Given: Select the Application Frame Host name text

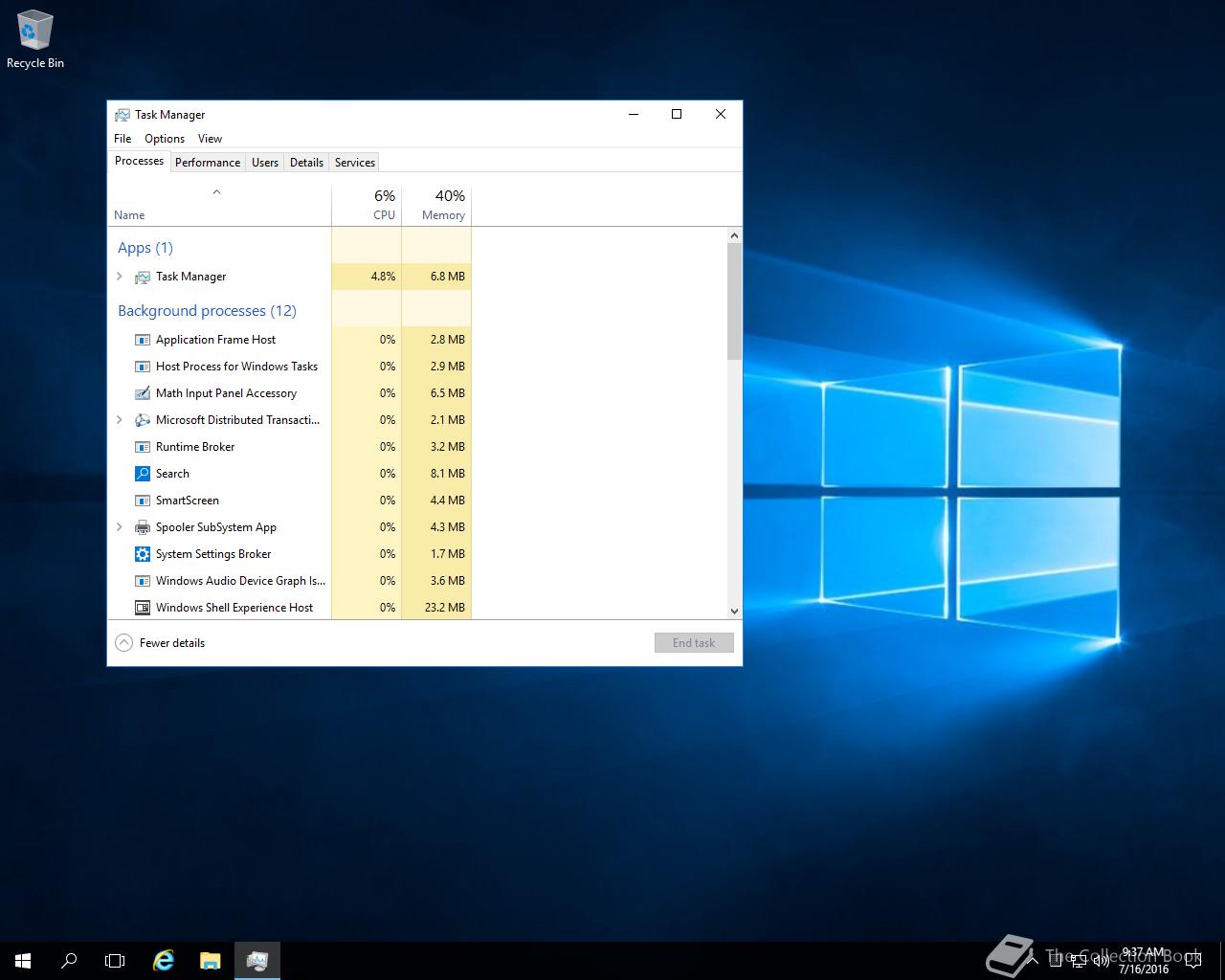Looking at the screenshot, I should [x=215, y=340].
